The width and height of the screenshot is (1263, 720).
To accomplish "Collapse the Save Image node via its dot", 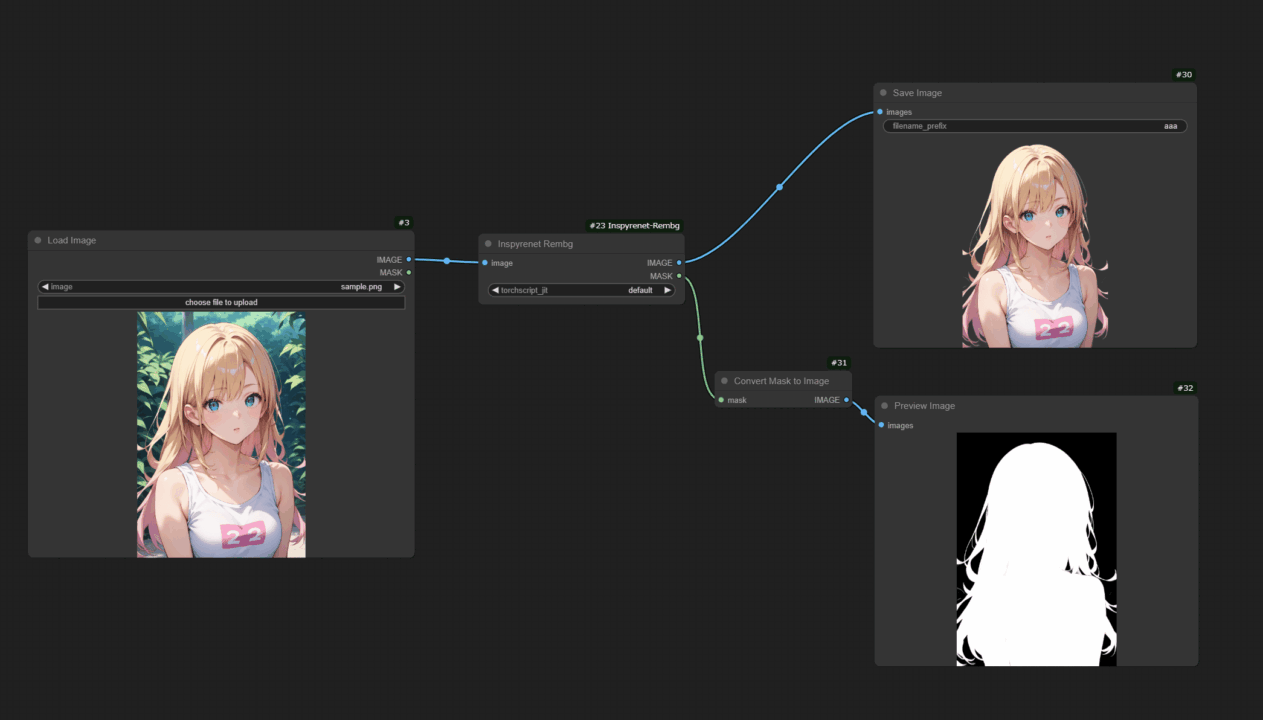I will (x=883, y=93).
